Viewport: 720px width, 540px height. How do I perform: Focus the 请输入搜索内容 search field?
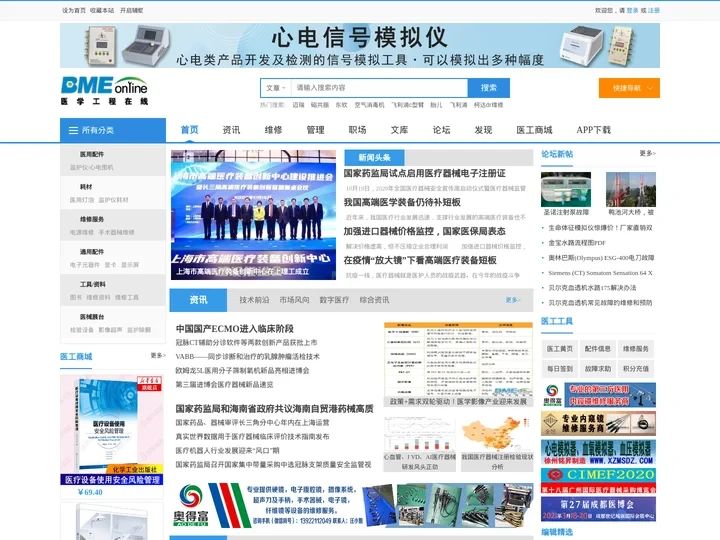pos(379,88)
